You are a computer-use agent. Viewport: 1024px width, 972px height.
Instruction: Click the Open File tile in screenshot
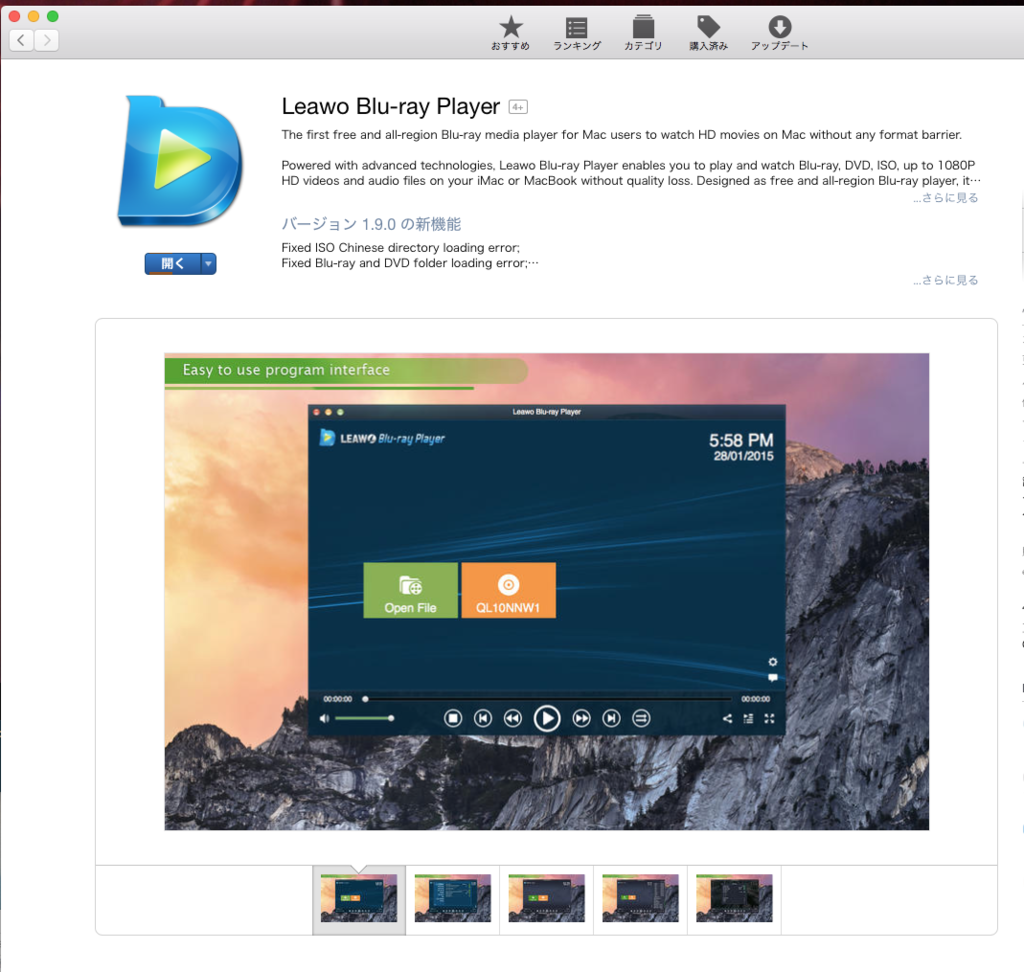pos(410,590)
